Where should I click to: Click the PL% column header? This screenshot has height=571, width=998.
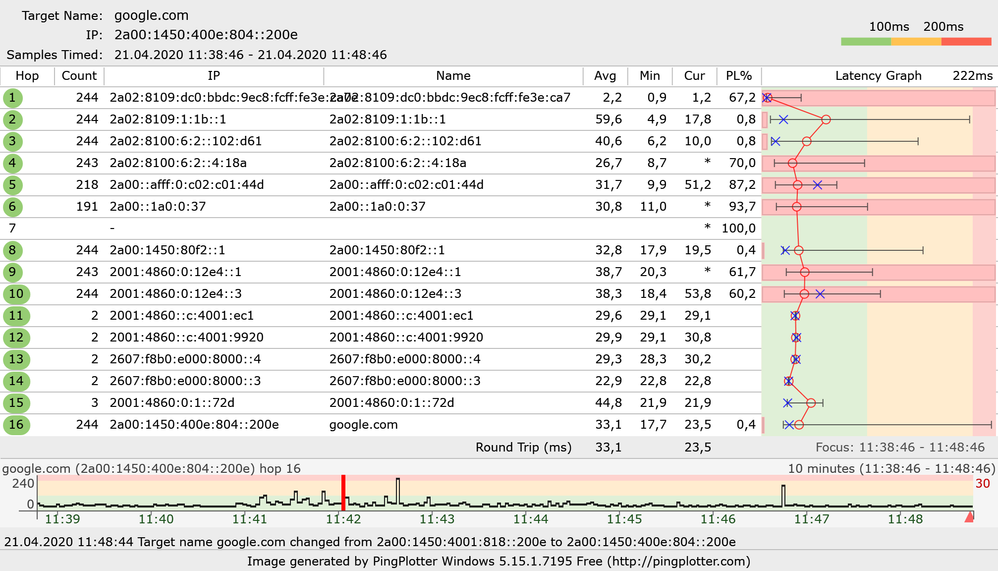[739, 76]
